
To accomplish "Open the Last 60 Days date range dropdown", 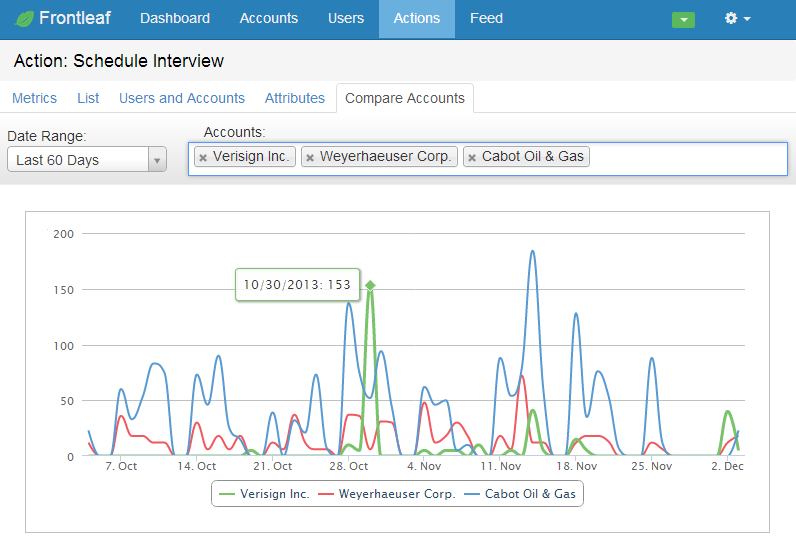I will point(87,159).
